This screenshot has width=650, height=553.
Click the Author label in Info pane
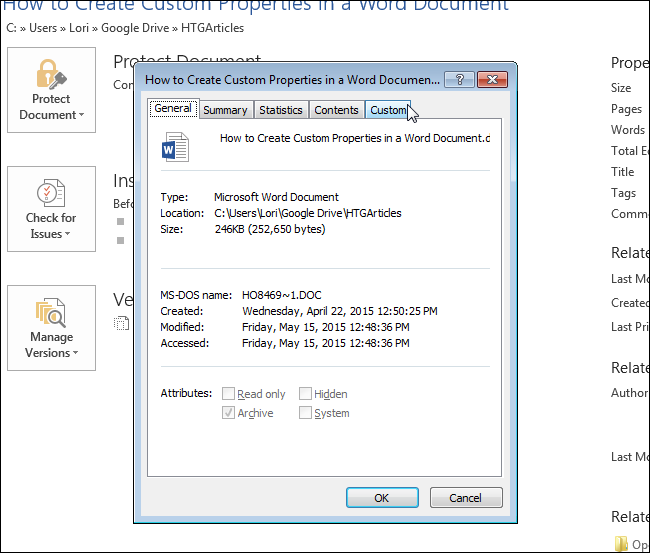(x=629, y=393)
